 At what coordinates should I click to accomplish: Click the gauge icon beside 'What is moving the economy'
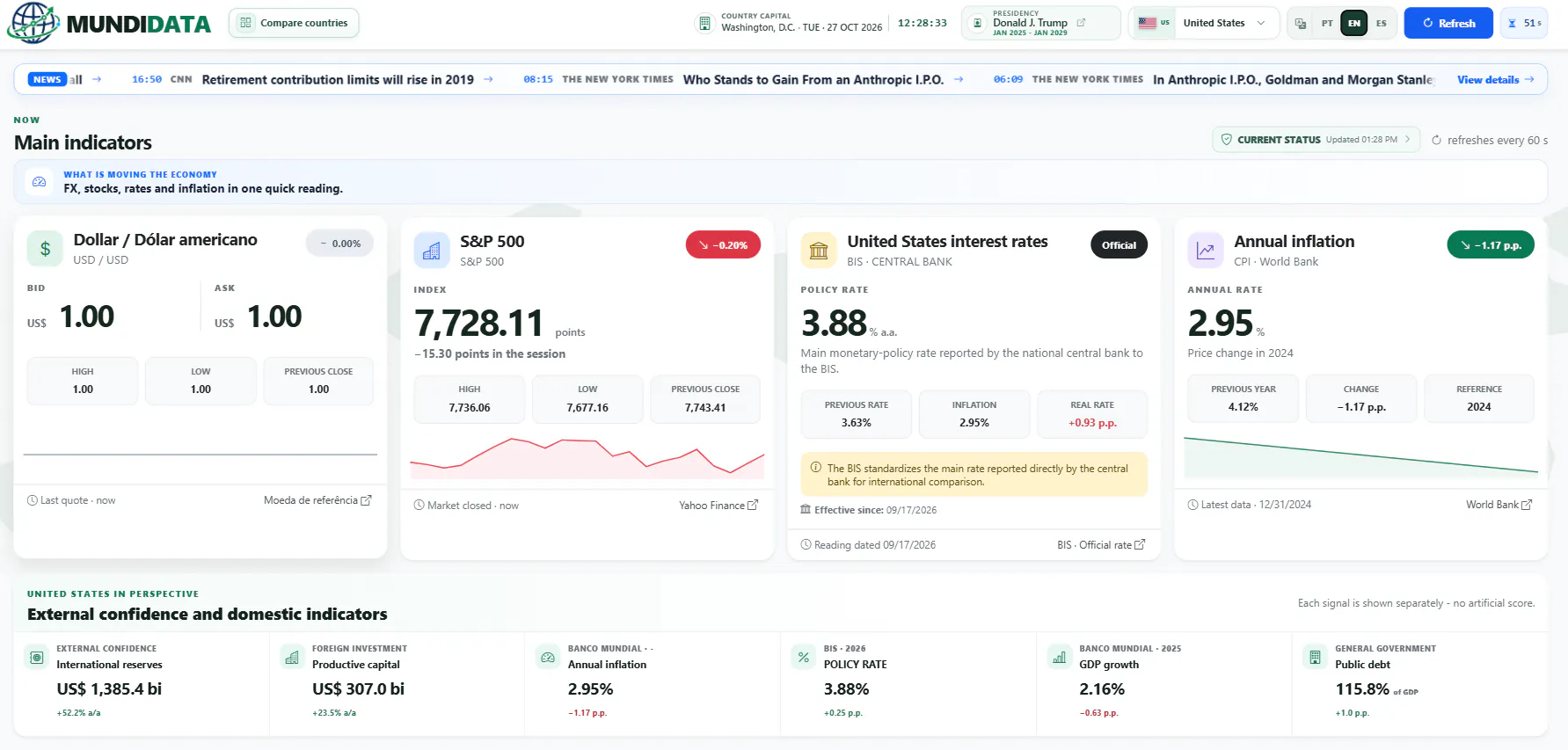pos(39,182)
